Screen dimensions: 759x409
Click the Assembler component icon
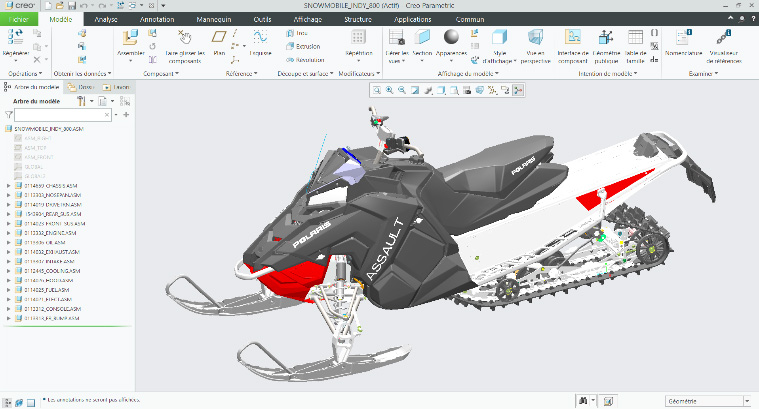pyautogui.click(x=130, y=40)
